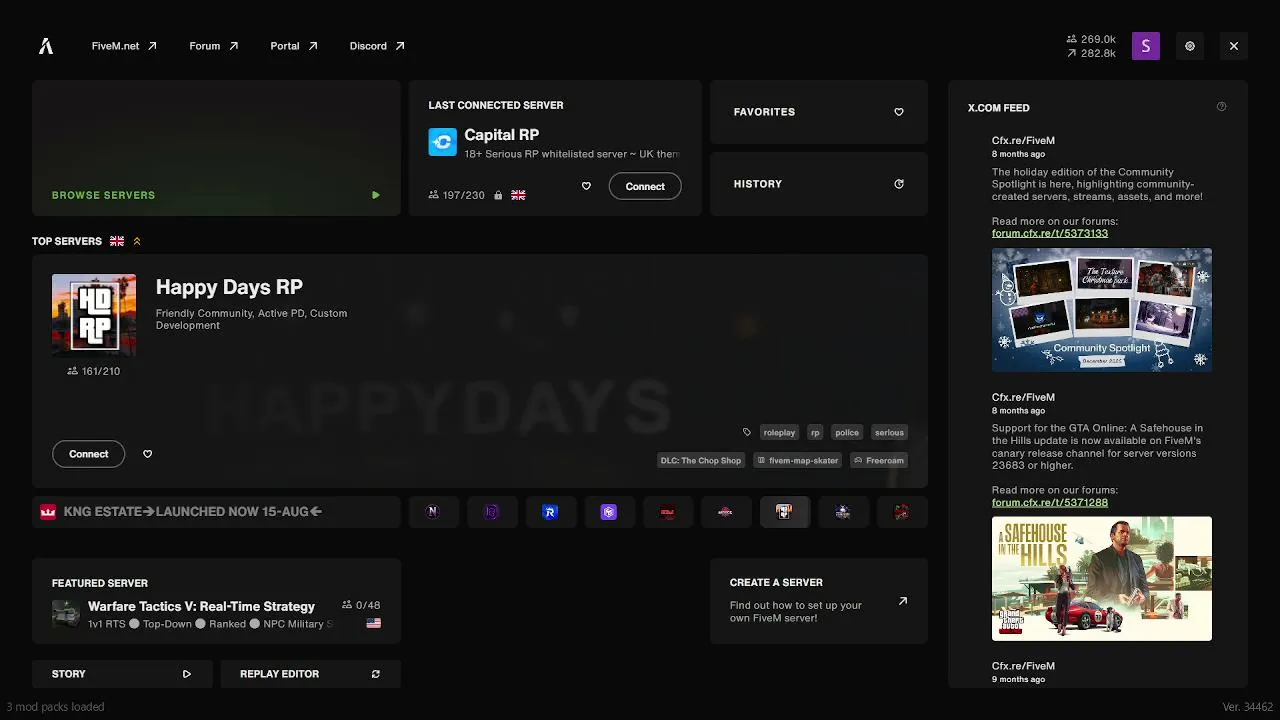Open the History panel

coord(819,184)
